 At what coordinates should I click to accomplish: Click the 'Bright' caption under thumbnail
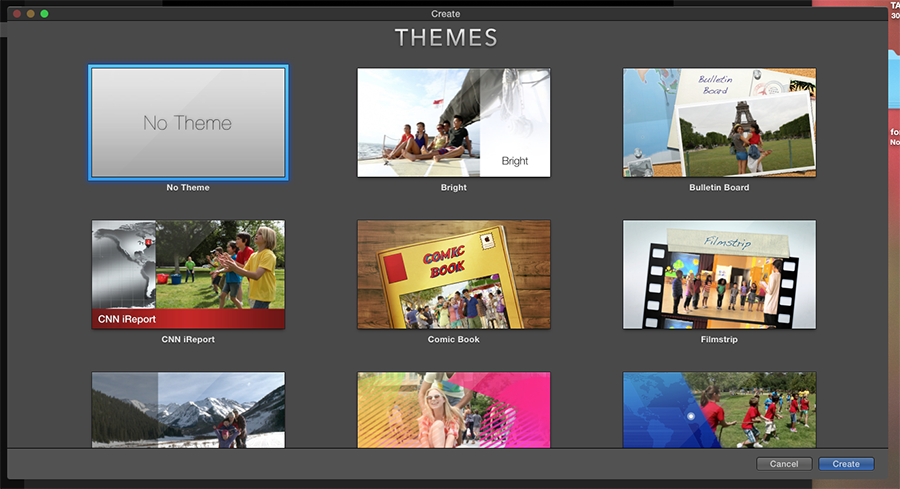453,187
